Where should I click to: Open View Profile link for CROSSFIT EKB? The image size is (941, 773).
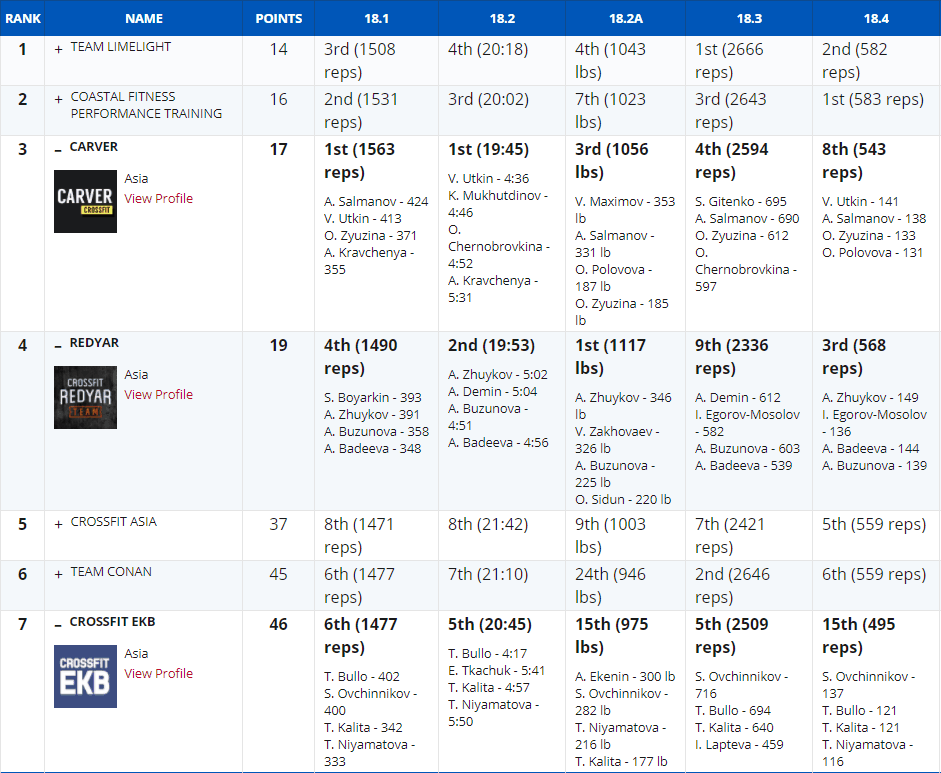coord(158,673)
